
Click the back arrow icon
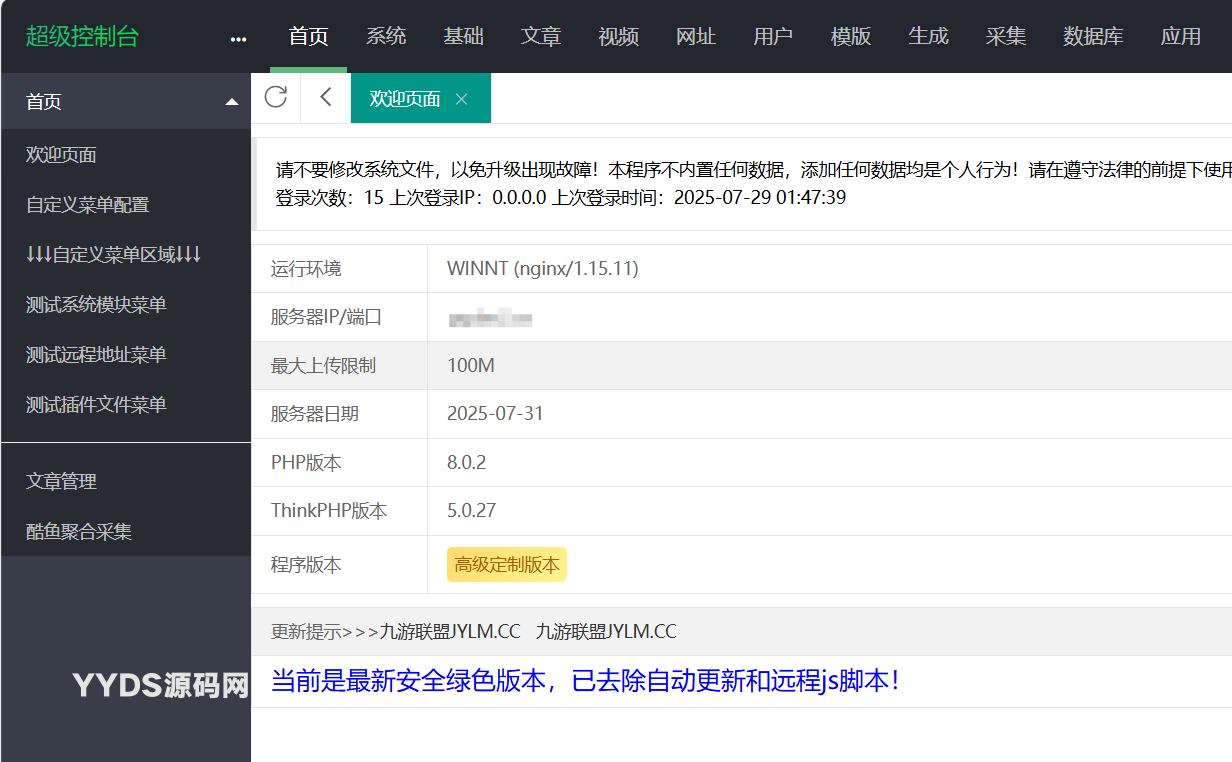[325, 97]
